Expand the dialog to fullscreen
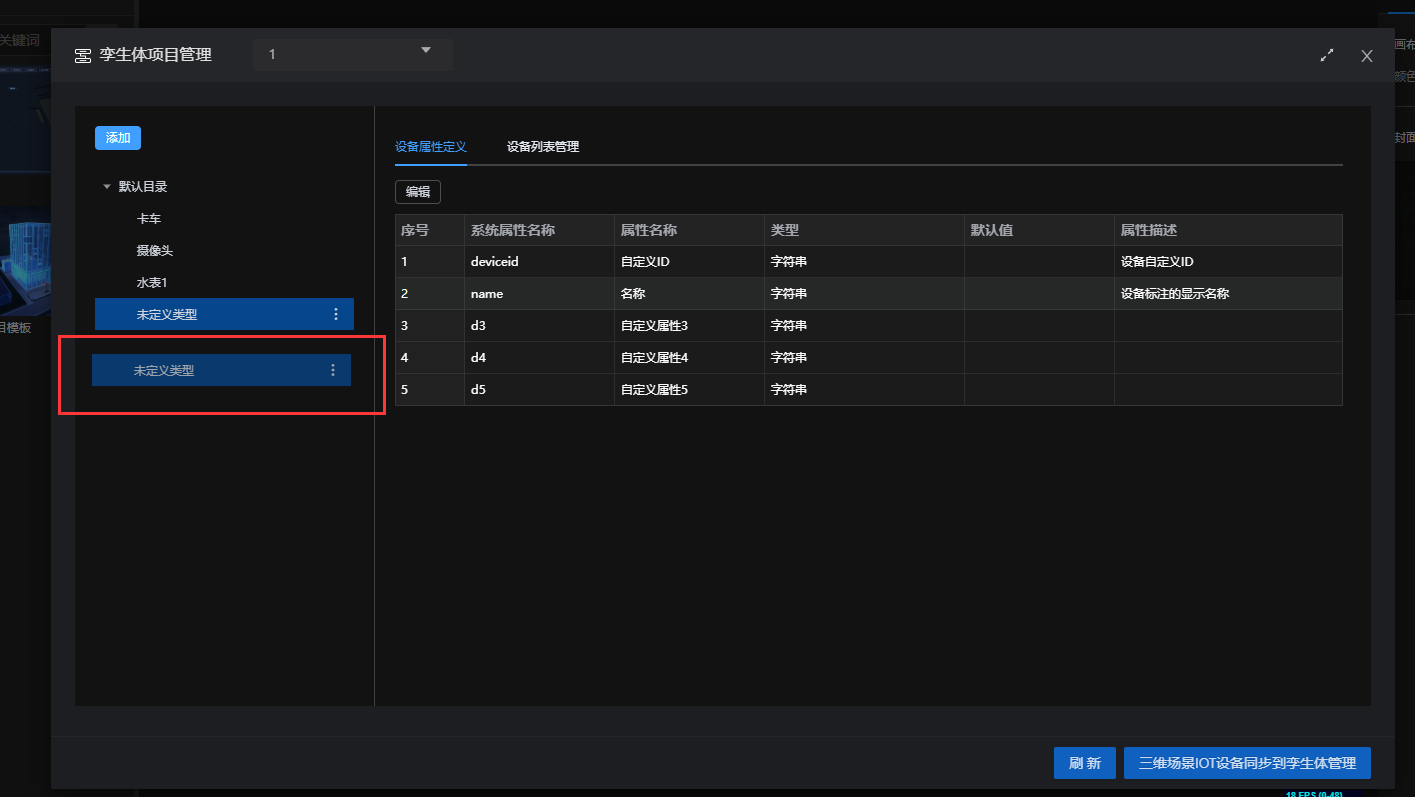The width and height of the screenshot is (1415, 797). click(x=1327, y=56)
